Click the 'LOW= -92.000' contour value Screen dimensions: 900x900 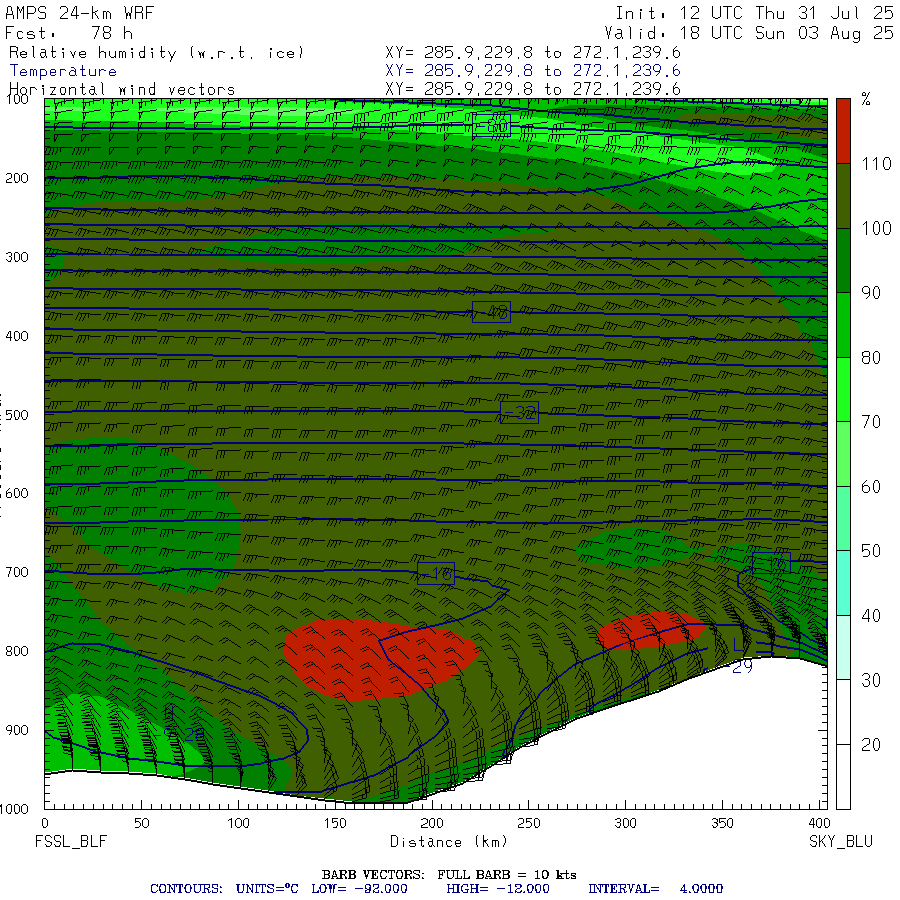point(359,889)
